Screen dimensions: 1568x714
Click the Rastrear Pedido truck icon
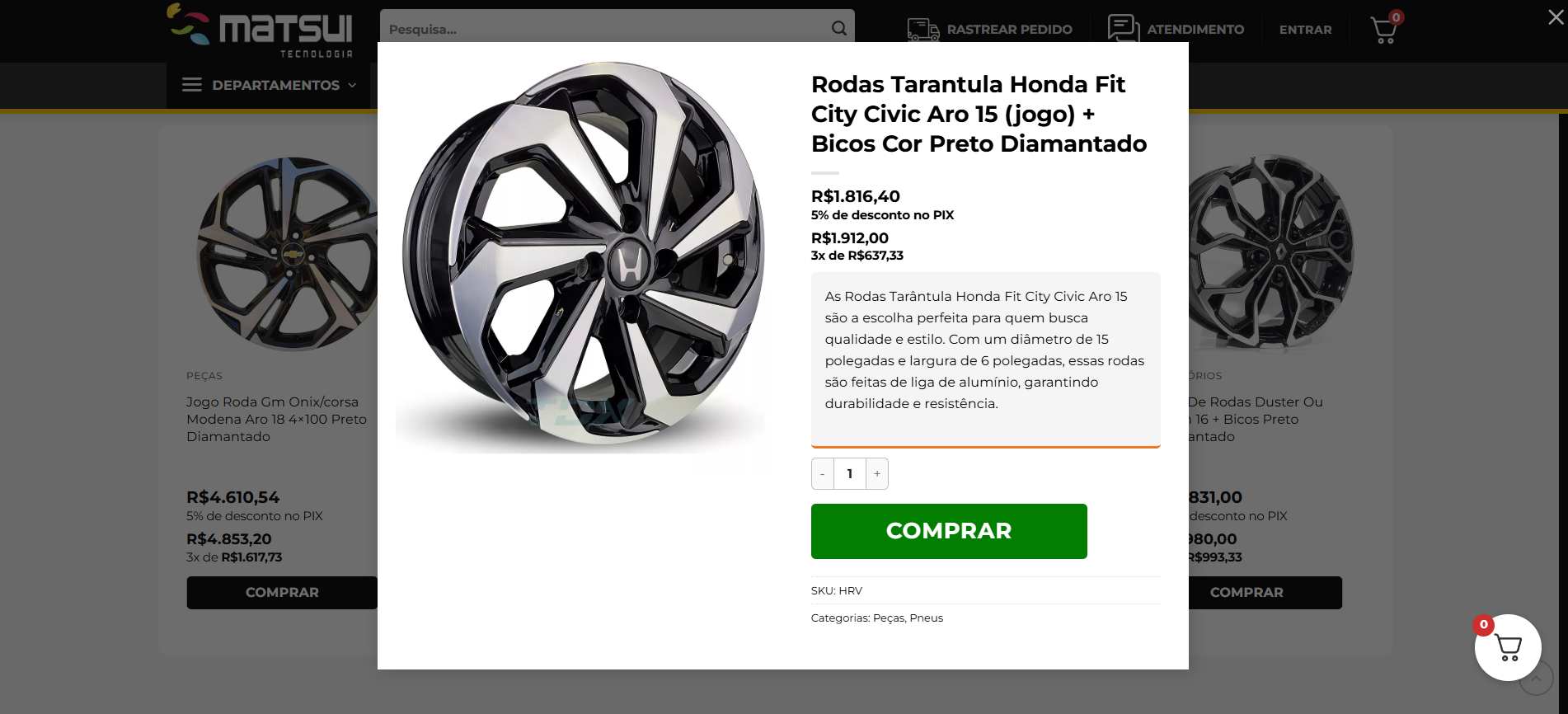click(923, 30)
